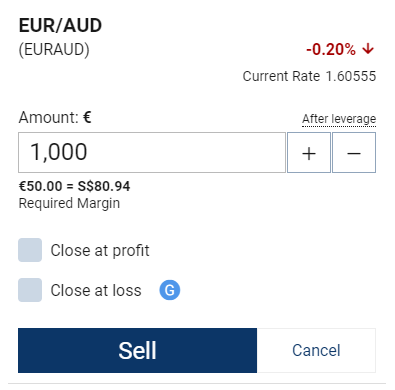Click the €50.00 = S$80.94 conversion text
Image resolution: width=395 pixels, height=390 pixels.
pos(74,186)
